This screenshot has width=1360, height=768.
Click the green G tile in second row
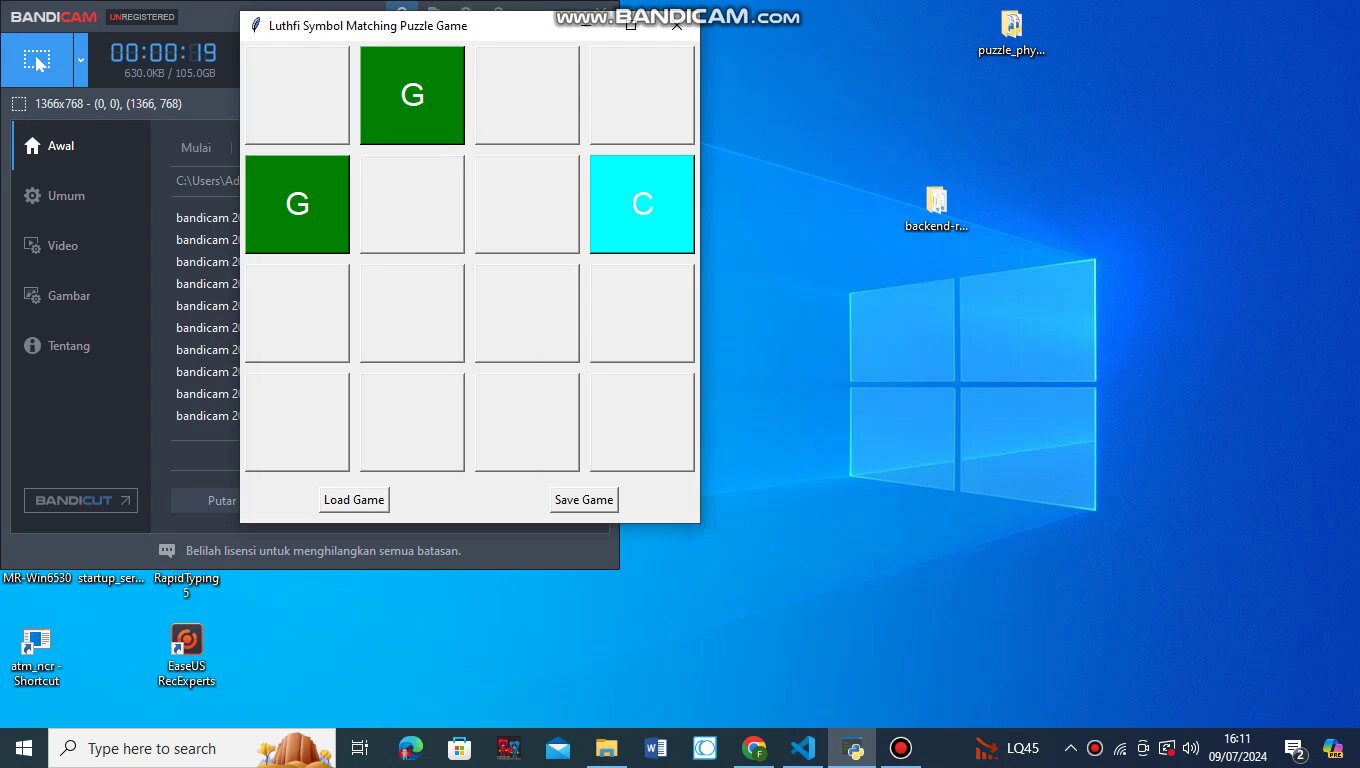pos(297,204)
